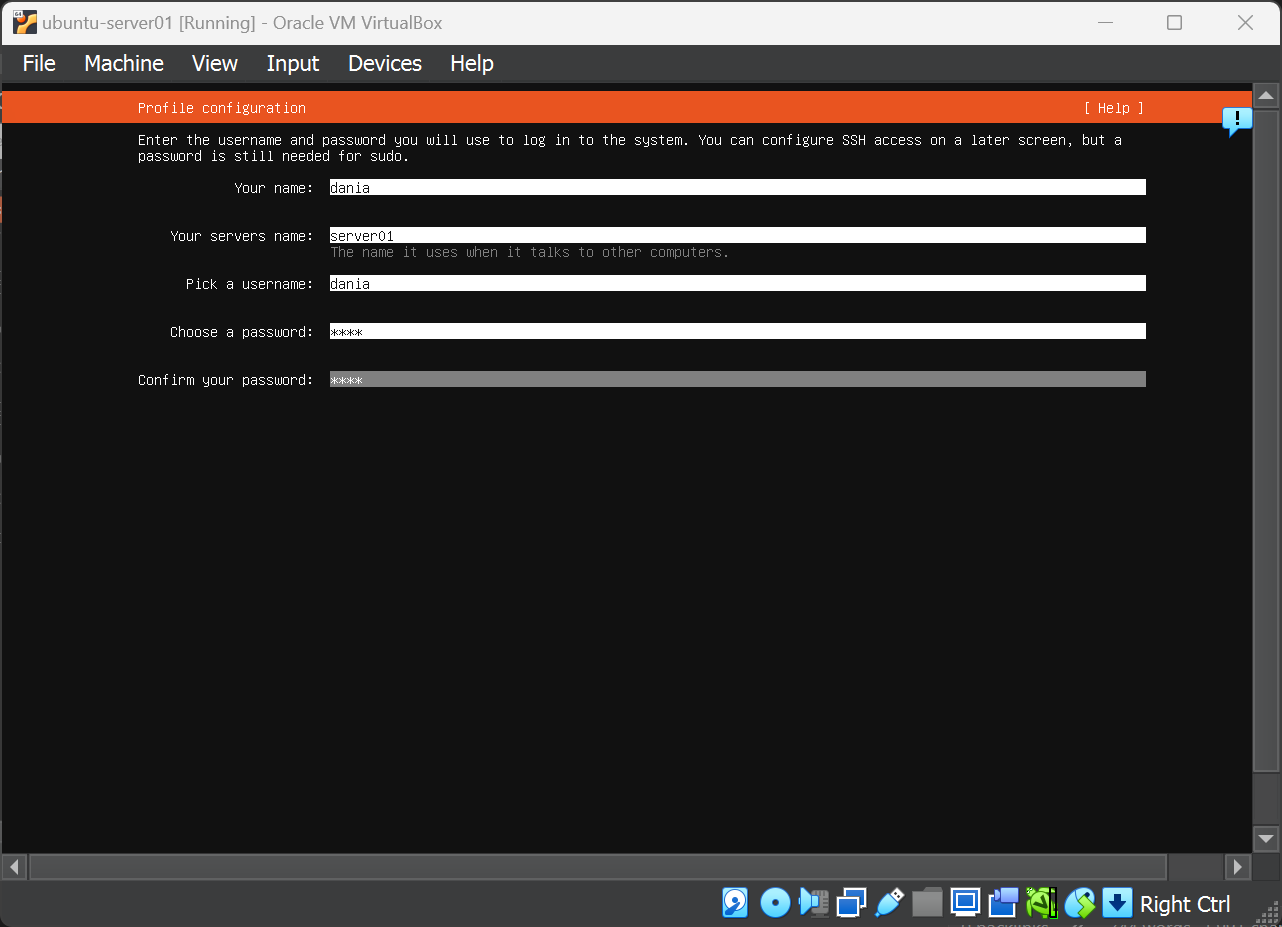Open the network adapters status icon
Image resolution: width=1282 pixels, height=927 pixels.
click(851, 903)
